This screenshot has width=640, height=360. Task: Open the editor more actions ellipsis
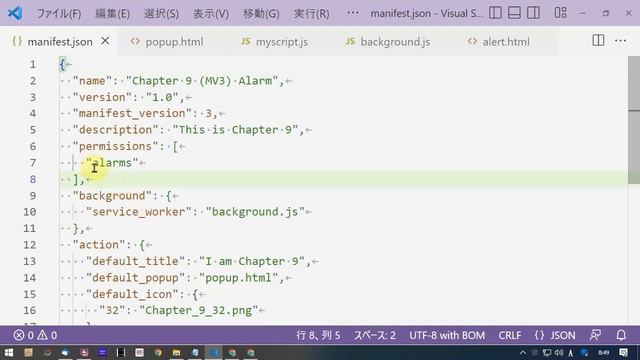[x=620, y=40]
